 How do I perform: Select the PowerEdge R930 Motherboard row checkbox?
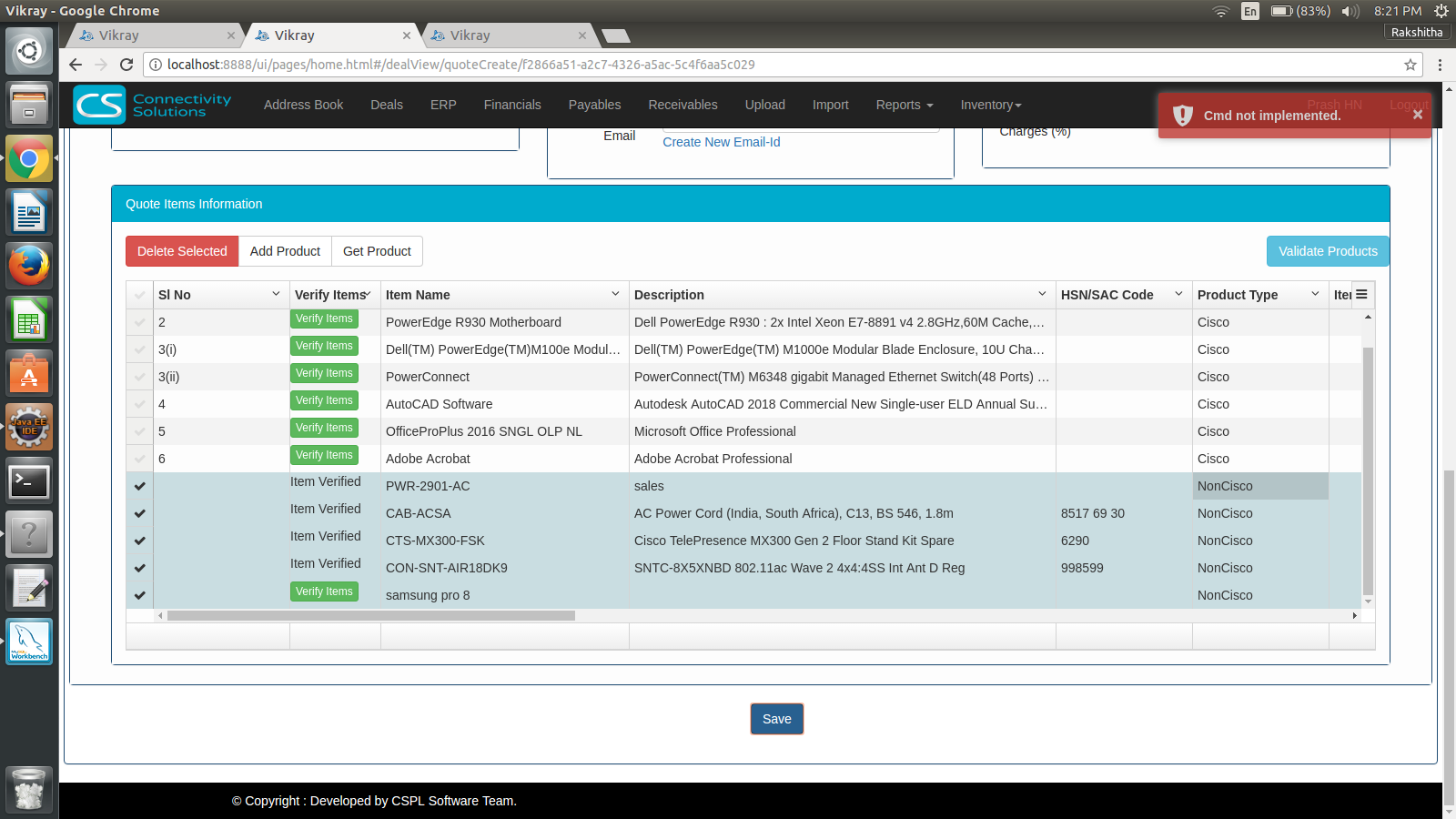[x=139, y=322]
